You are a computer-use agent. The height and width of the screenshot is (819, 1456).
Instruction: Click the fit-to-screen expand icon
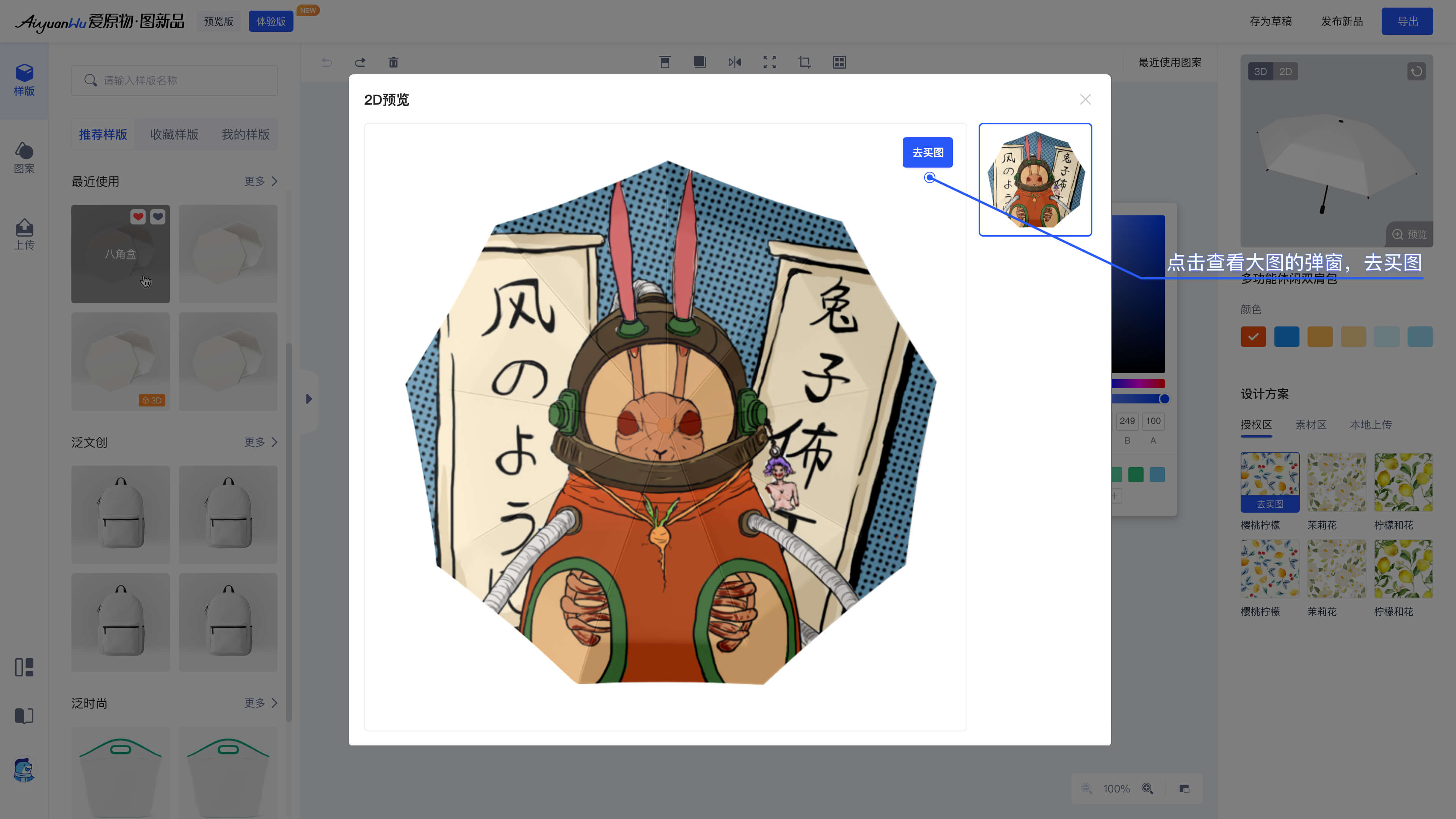770,62
